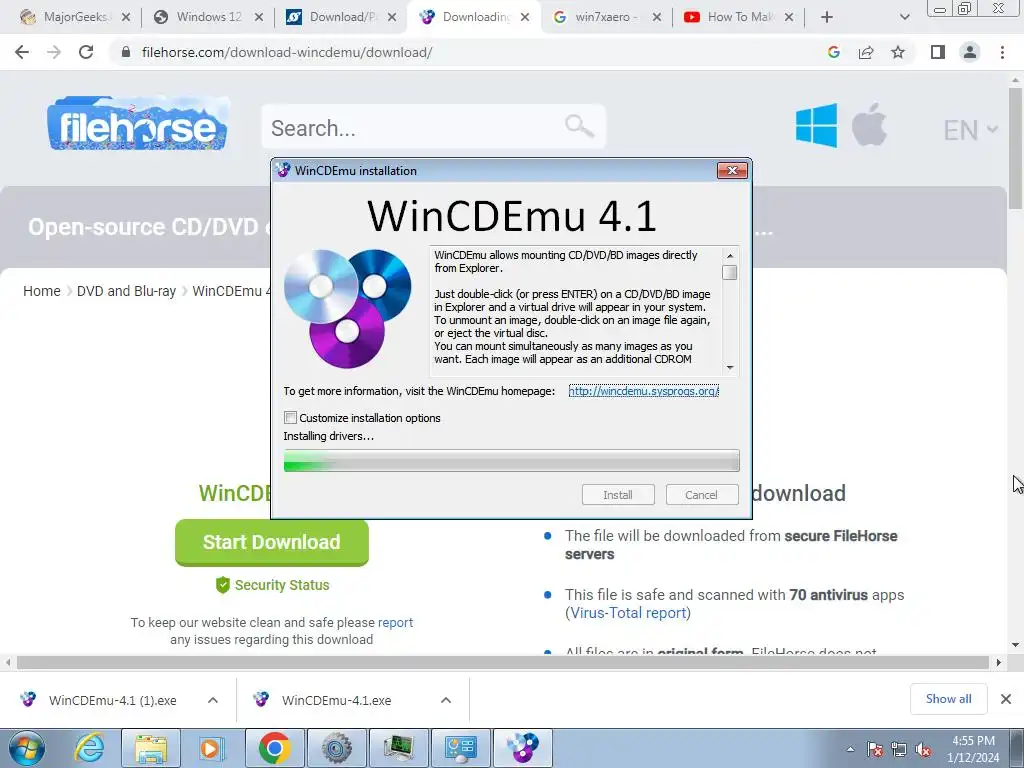
Task: Close the downloads bar
Action: [x=1006, y=699]
